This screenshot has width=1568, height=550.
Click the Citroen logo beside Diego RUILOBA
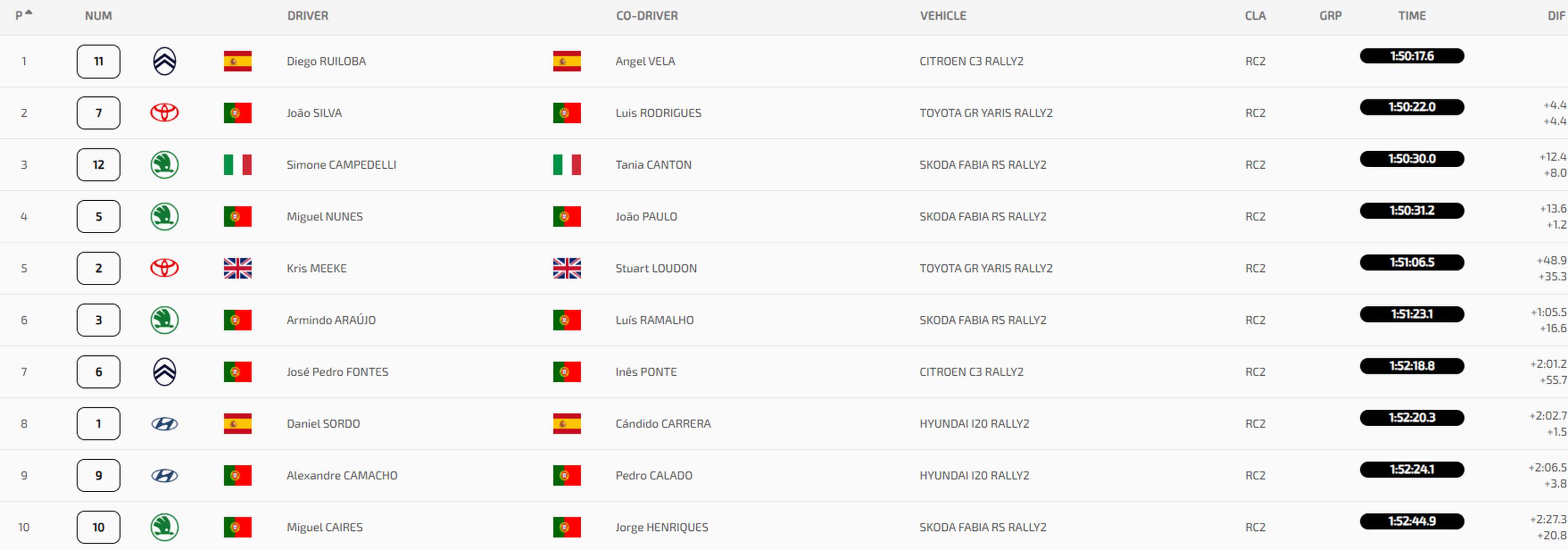click(164, 61)
